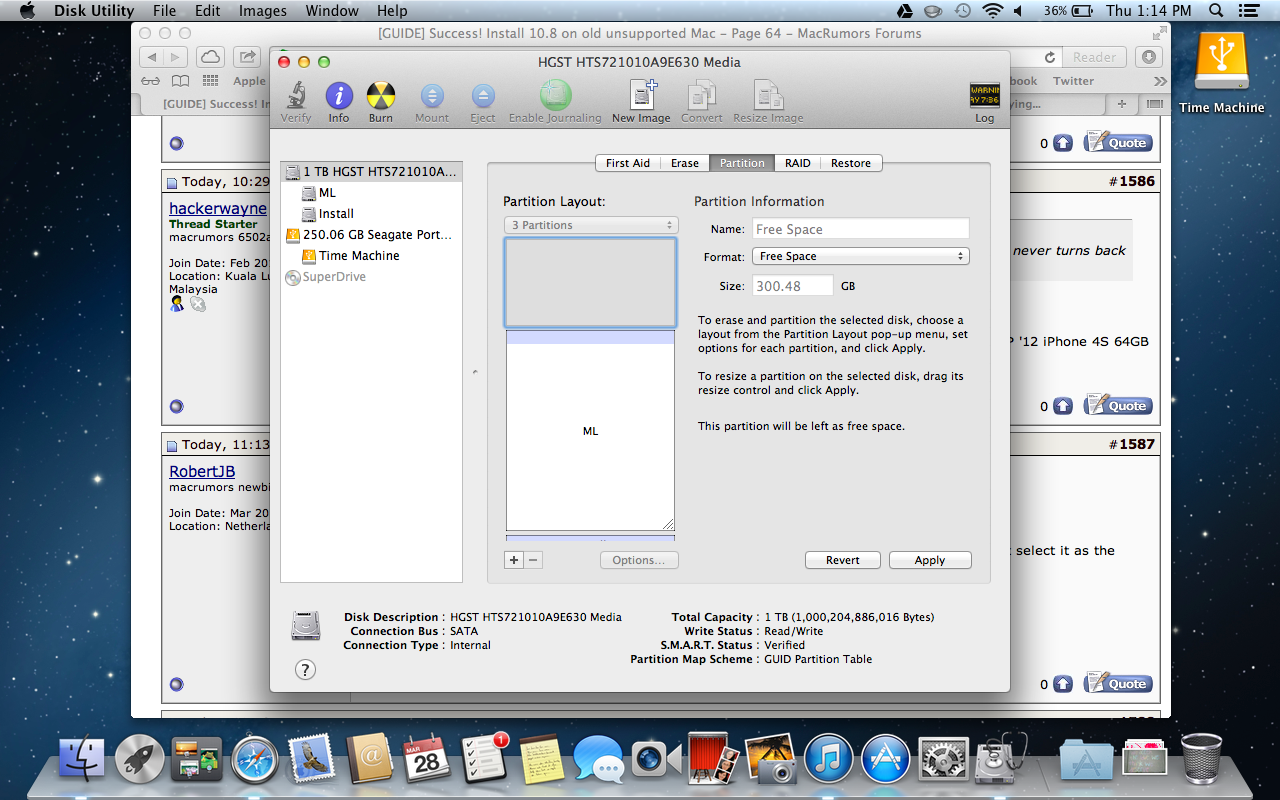Remove partition with the minus button
1280x800 pixels.
(x=534, y=560)
